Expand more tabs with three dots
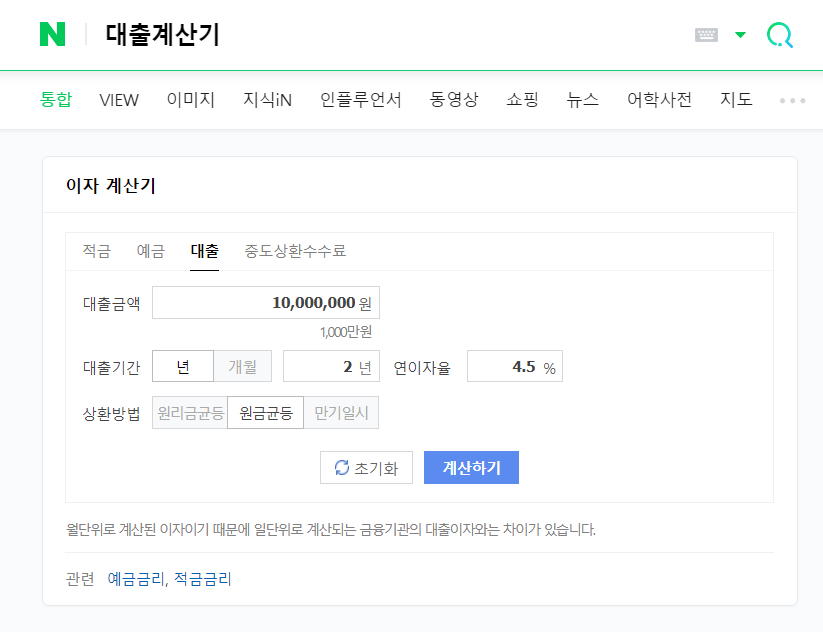The width and height of the screenshot is (823, 632). point(793,100)
